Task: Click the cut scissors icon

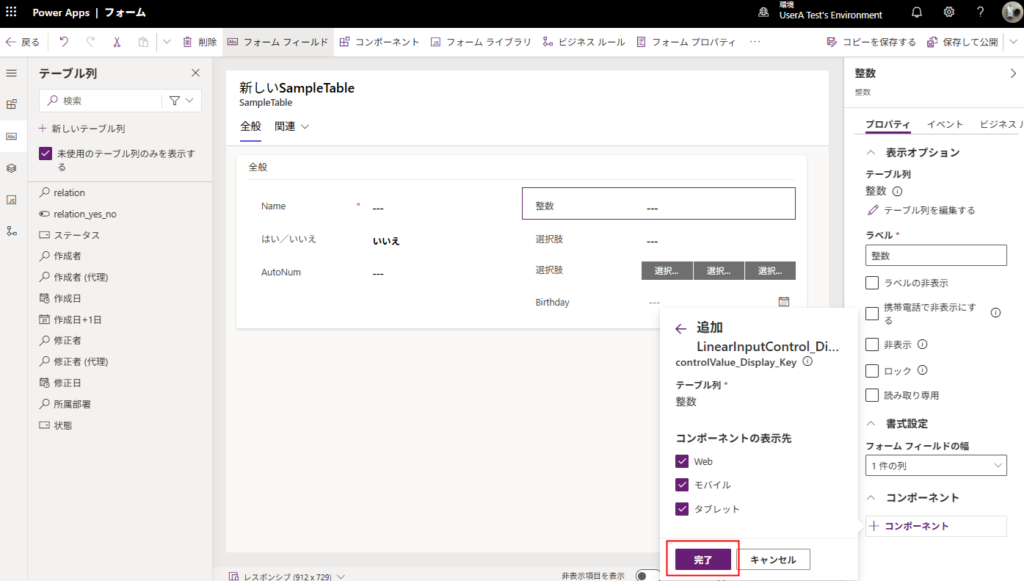Action: coord(117,42)
